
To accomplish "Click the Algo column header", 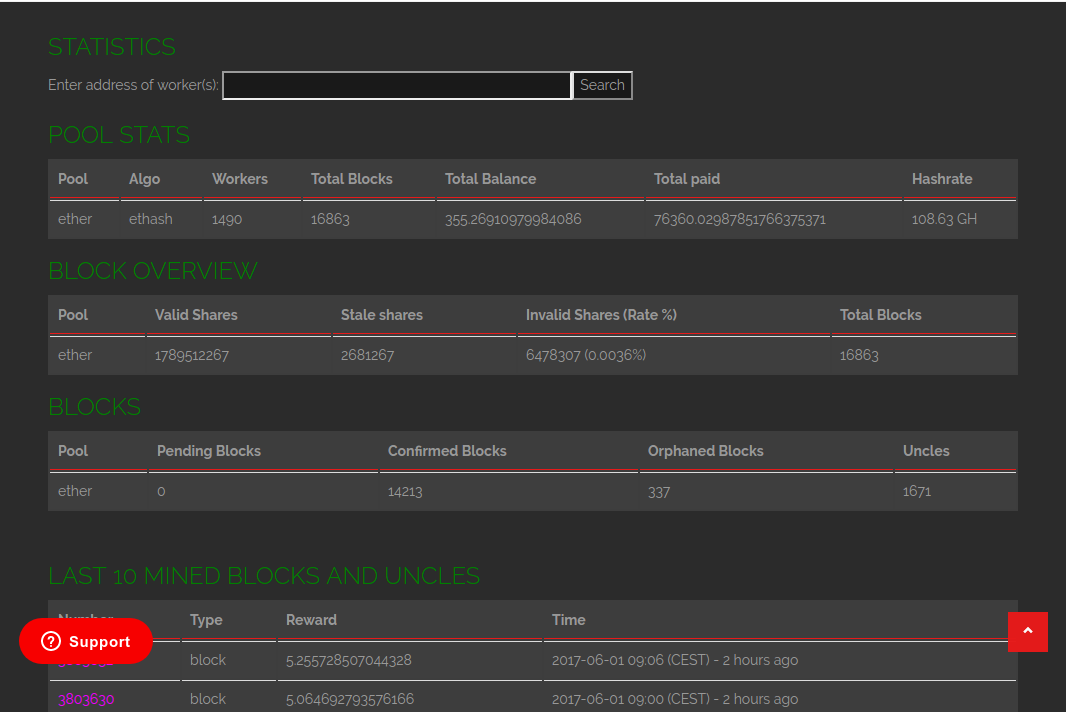I will (144, 179).
